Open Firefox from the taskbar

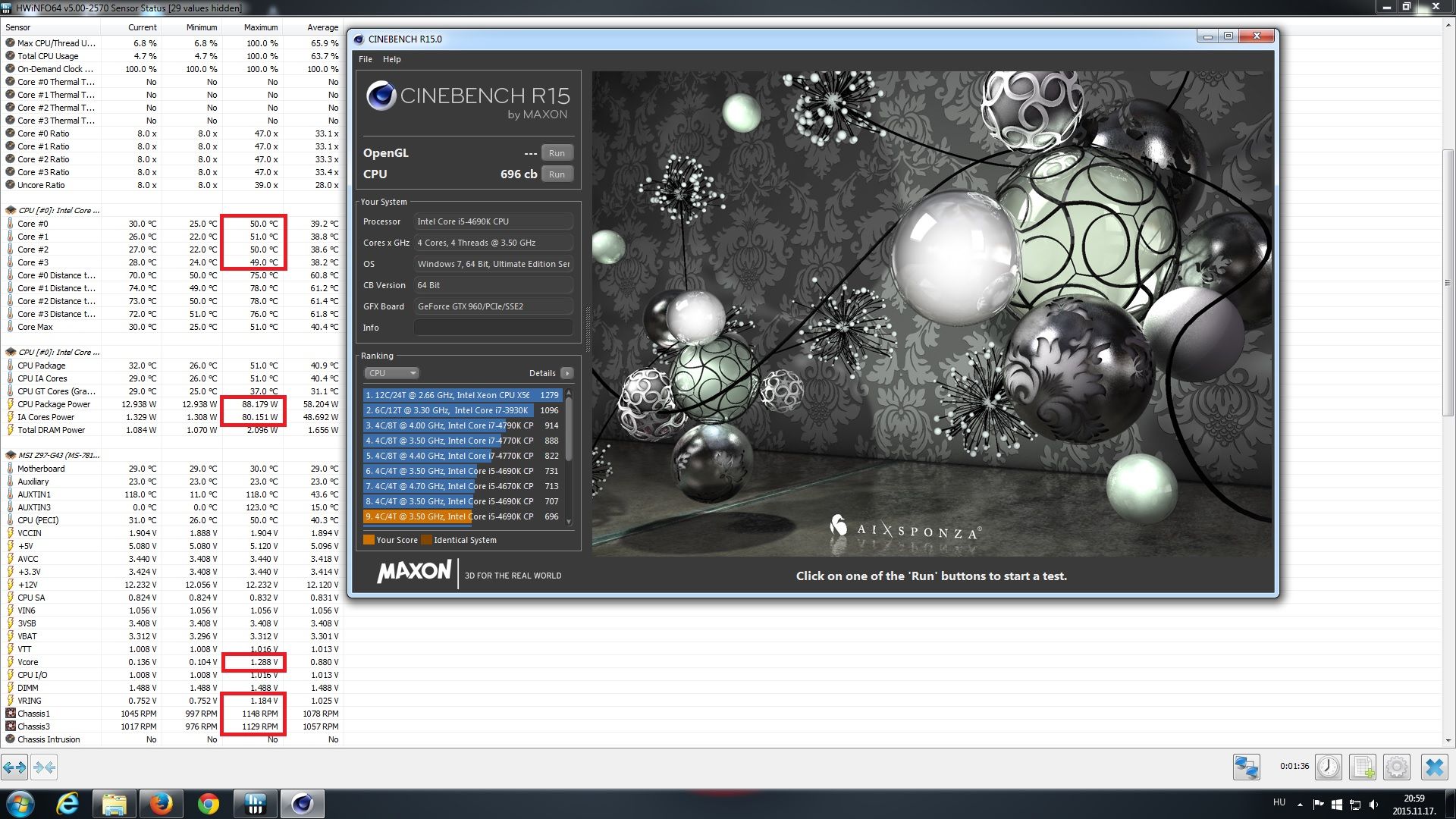(161, 804)
